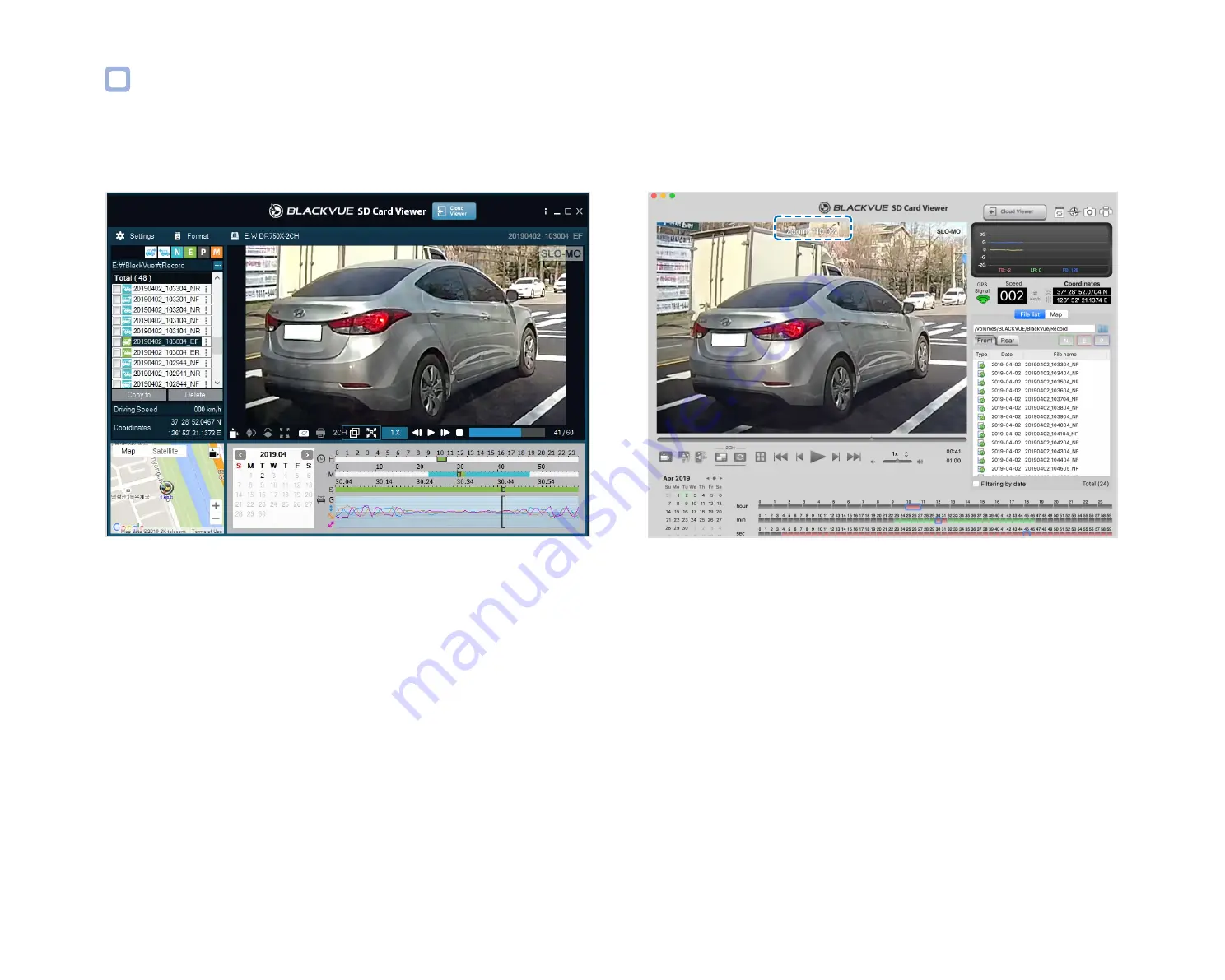Click the info icon in Windows viewer title bar
The width and height of the screenshot is (1225, 980).
click(545, 211)
